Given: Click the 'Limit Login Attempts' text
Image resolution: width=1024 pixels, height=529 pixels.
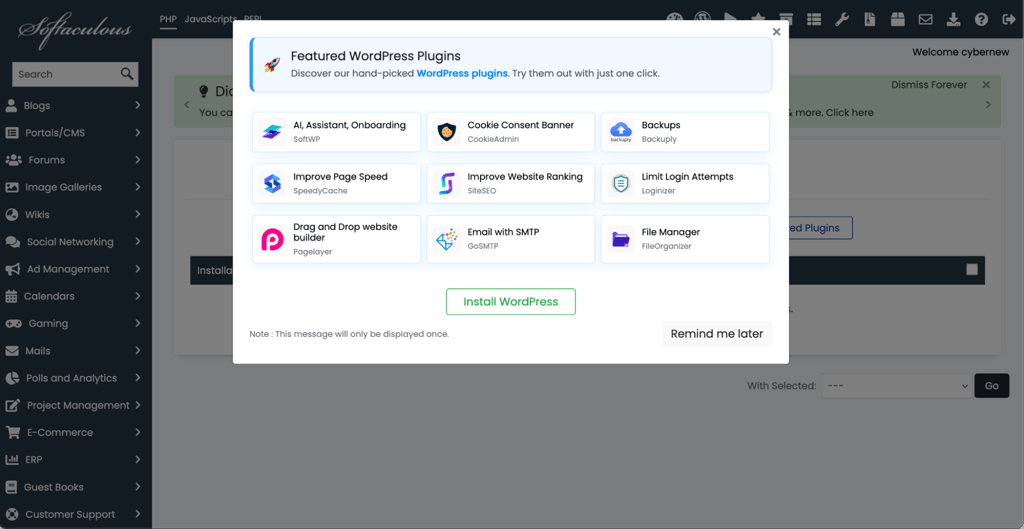Looking at the screenshot, I should coord(688,177).
